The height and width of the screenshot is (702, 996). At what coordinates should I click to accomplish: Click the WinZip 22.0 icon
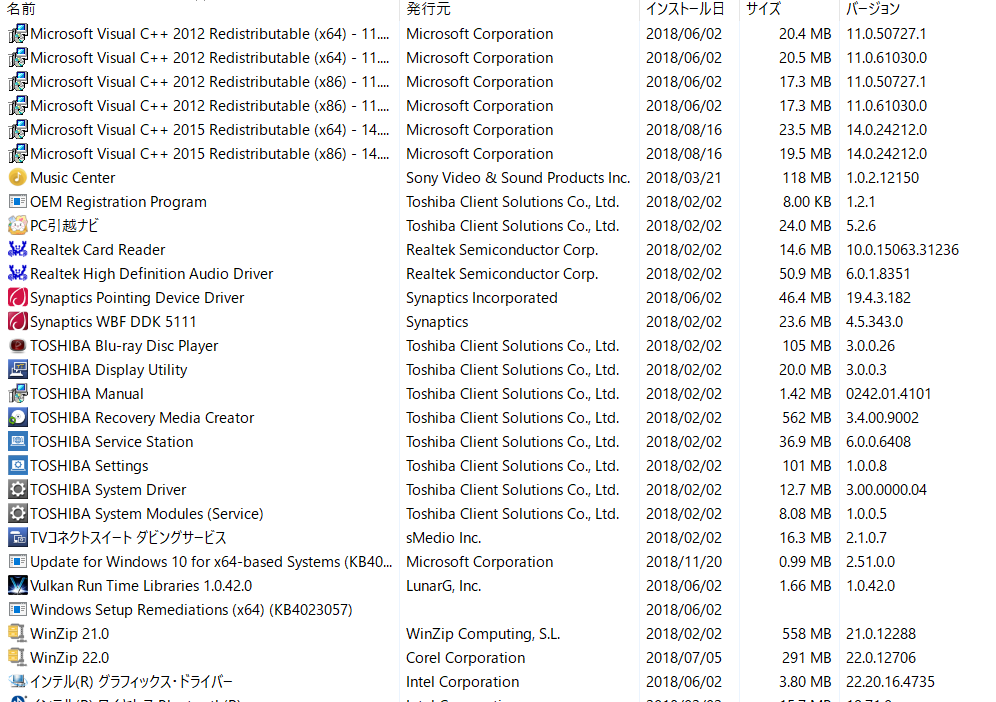point(17,657)
